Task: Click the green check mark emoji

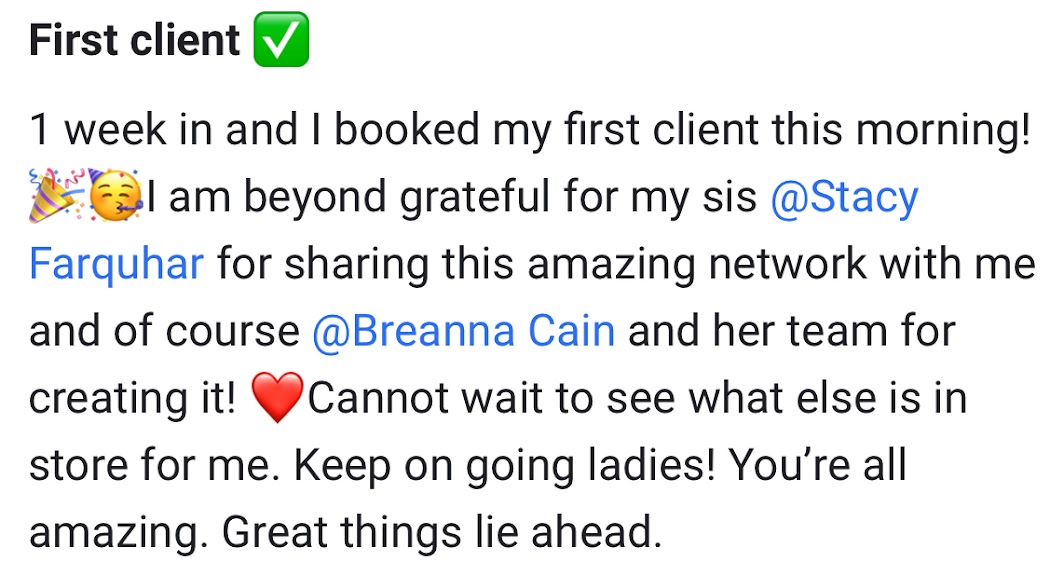Action: tap(281, 39)
